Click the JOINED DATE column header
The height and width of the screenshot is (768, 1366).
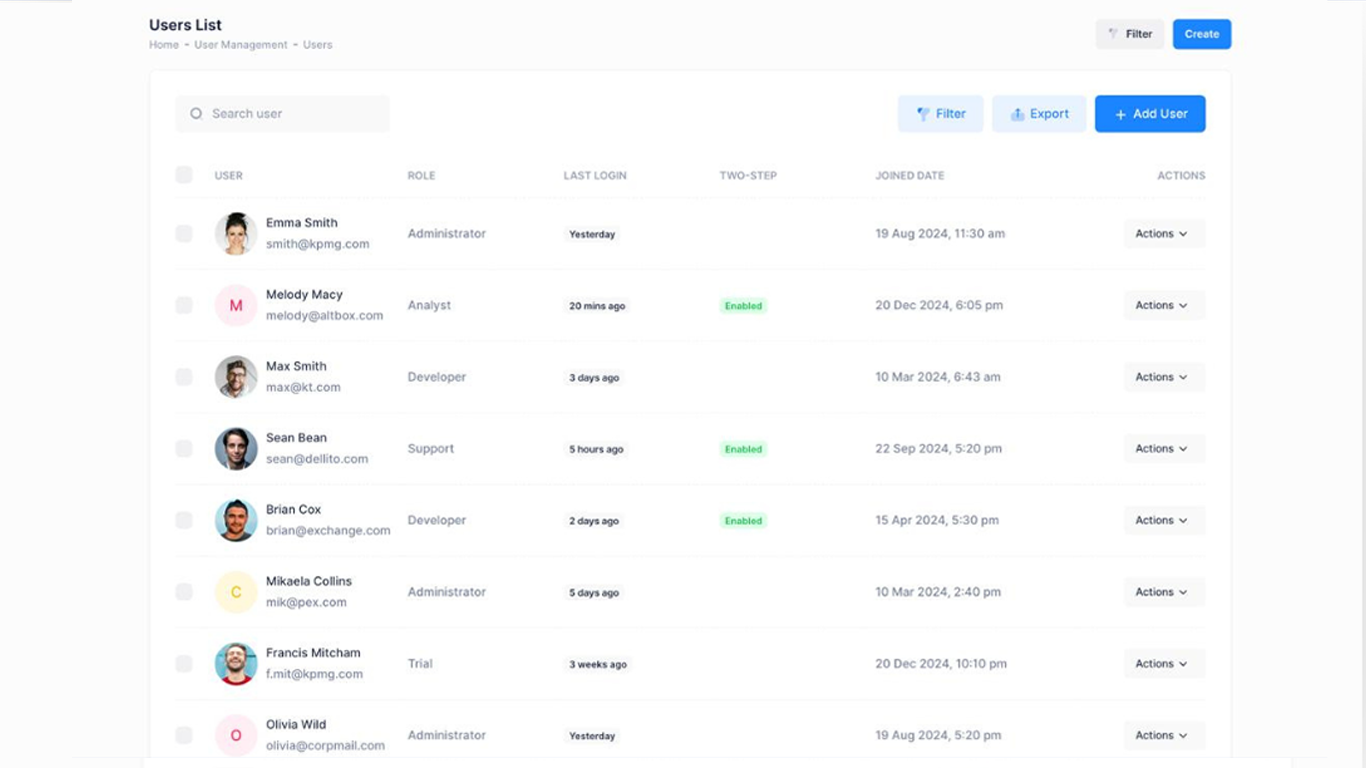tap(910, 175)
